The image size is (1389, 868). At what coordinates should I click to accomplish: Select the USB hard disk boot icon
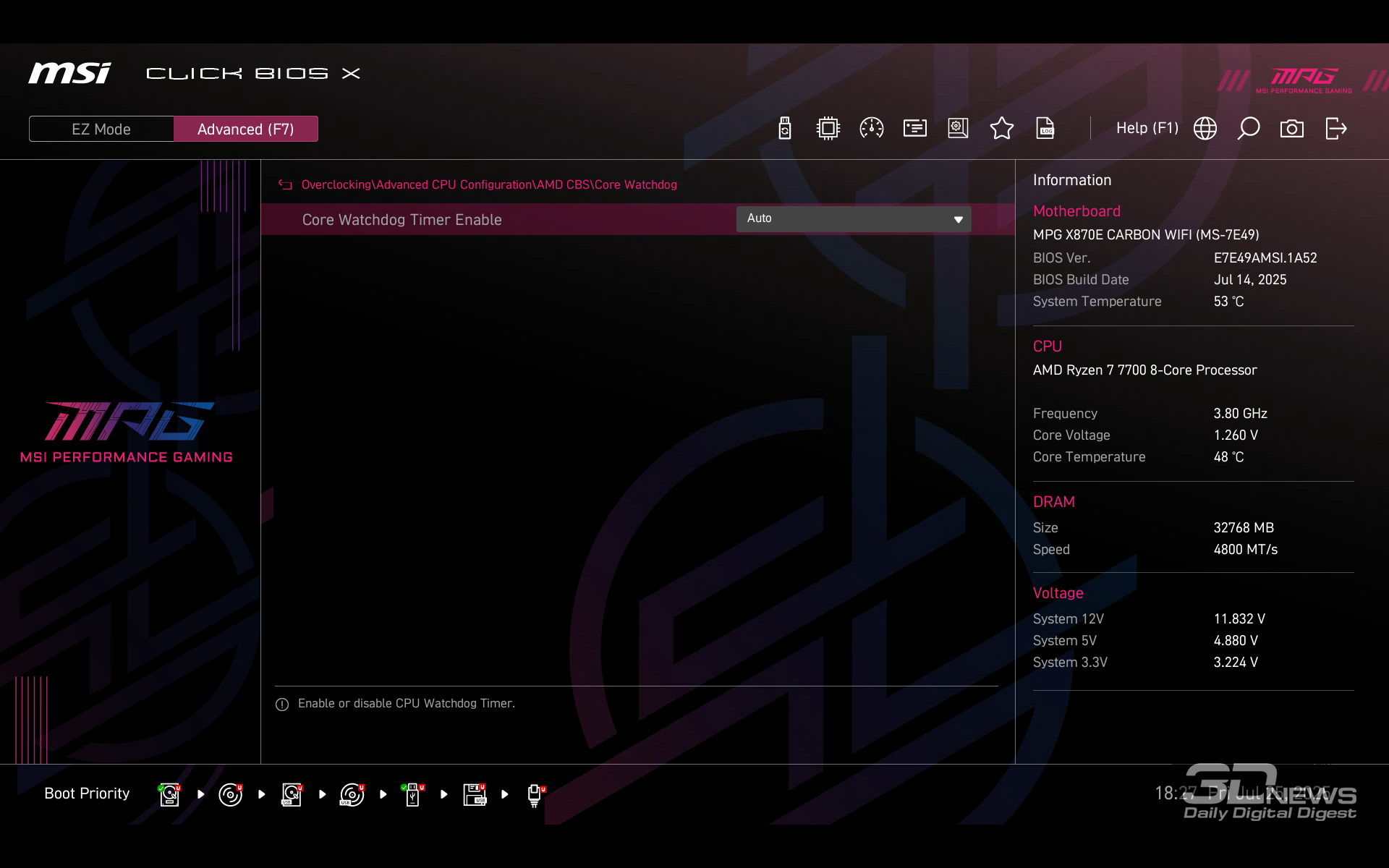click(292, 794)
